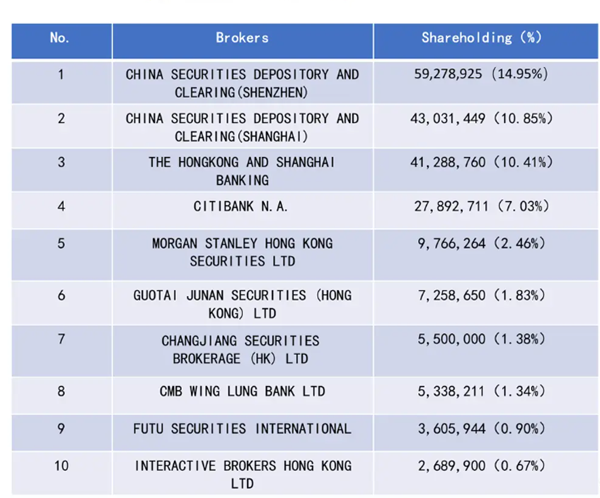Image resolution: width=600 pixels, height=498 pixels.
Task: Select China Securities Depository and Clearing (Shanghai) cell
Action: (242, 127)
